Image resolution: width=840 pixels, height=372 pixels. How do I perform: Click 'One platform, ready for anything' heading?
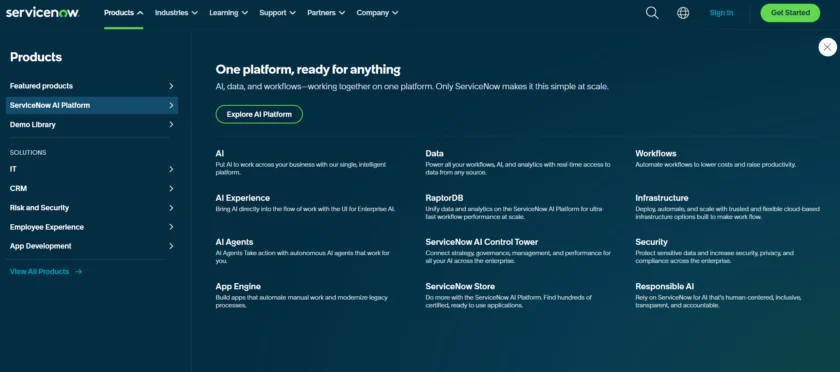[x=308, y=69]
